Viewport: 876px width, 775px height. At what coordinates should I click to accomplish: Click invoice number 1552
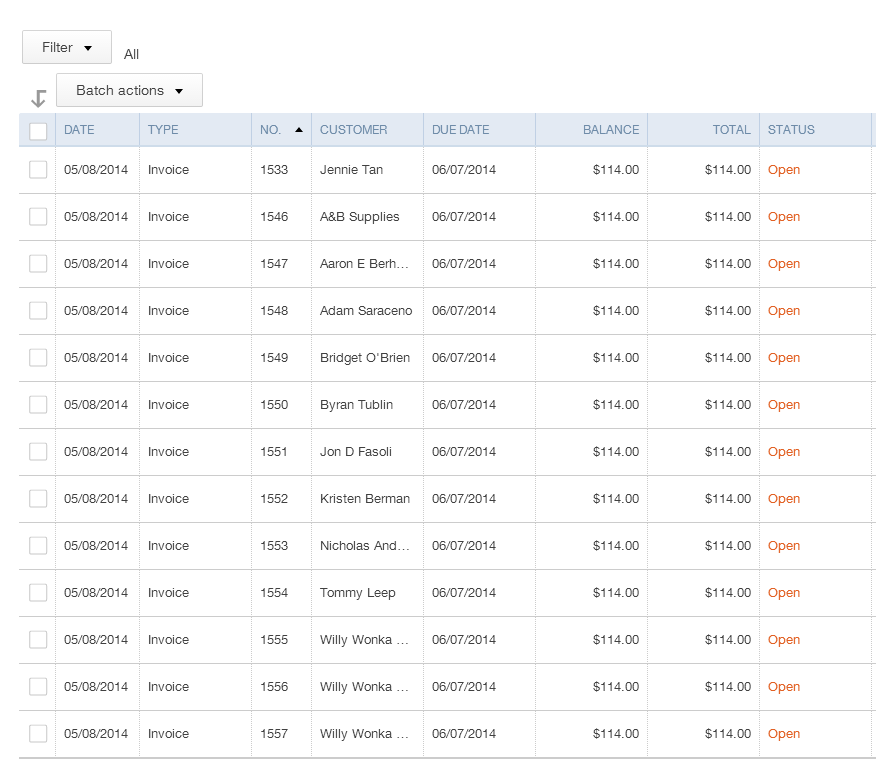point(274,498)
